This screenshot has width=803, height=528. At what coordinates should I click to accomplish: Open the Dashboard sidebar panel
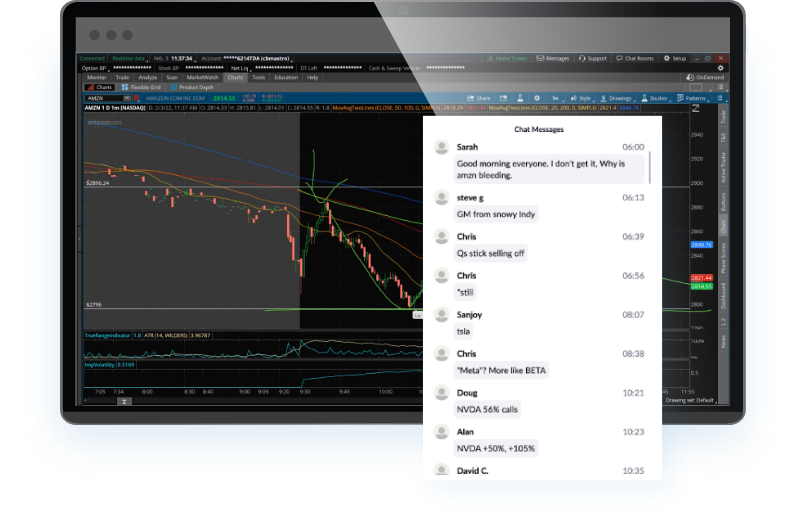click(723, 295)
